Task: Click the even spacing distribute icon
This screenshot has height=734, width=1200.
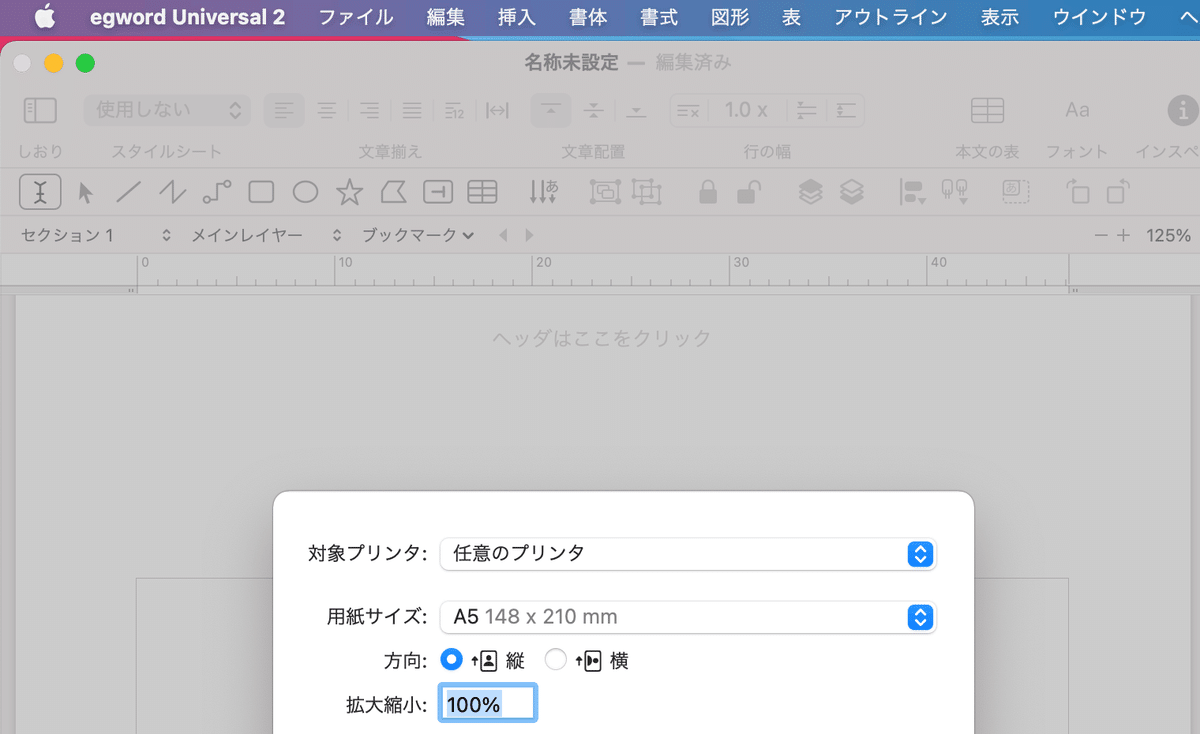Action: click(497, 110)
